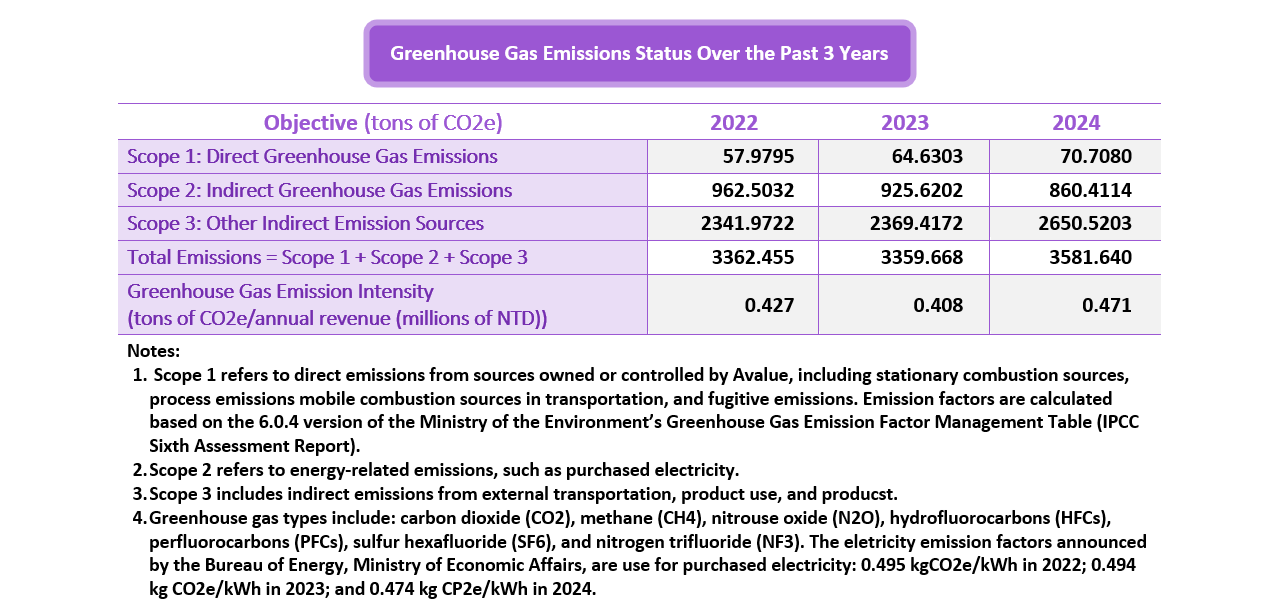
Task: Select the Greenhouse Gas Emission Intensity label
Action: coord(280,292)
